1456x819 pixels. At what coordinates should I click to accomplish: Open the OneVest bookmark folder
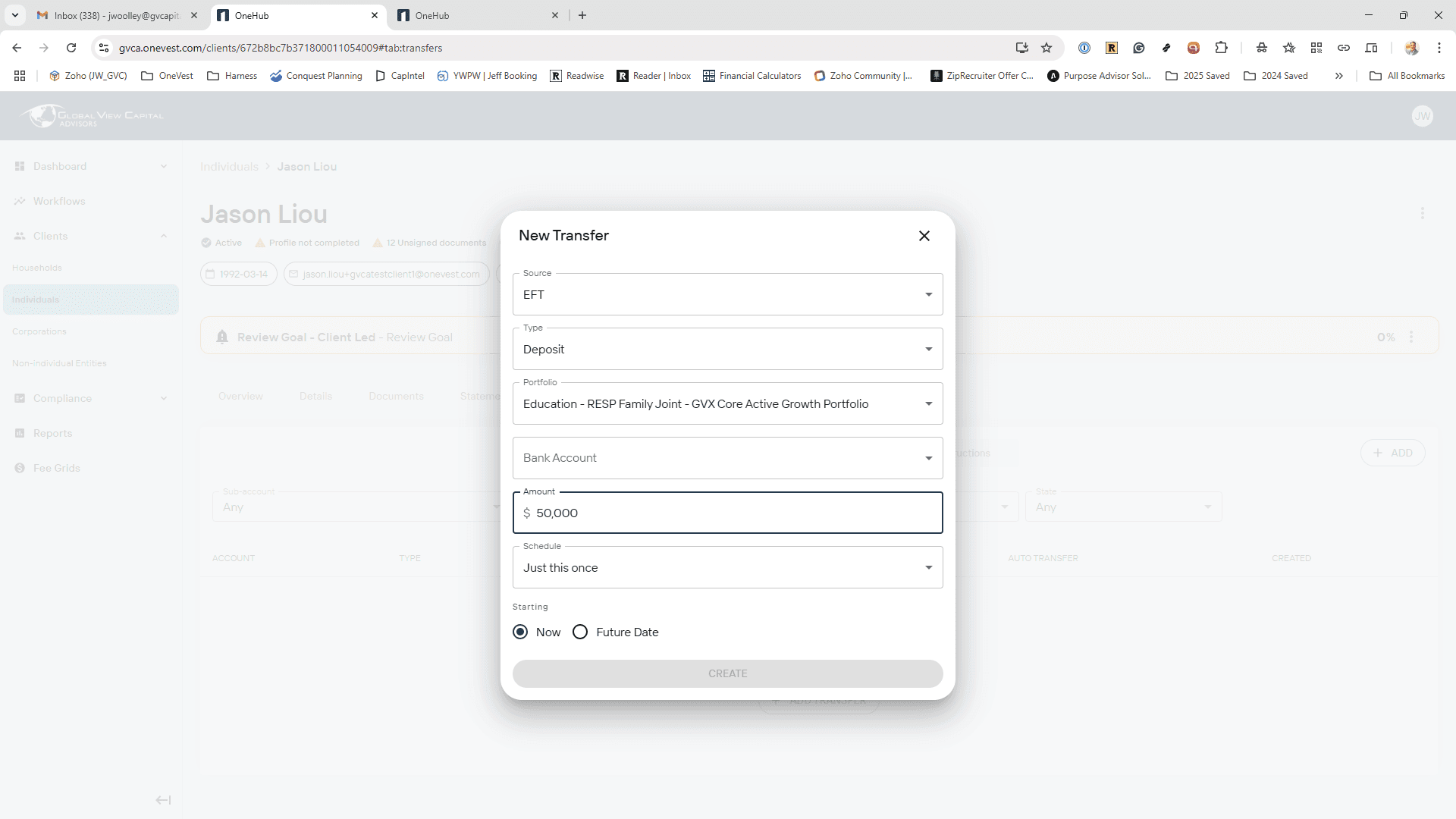[x=167, y=76]
